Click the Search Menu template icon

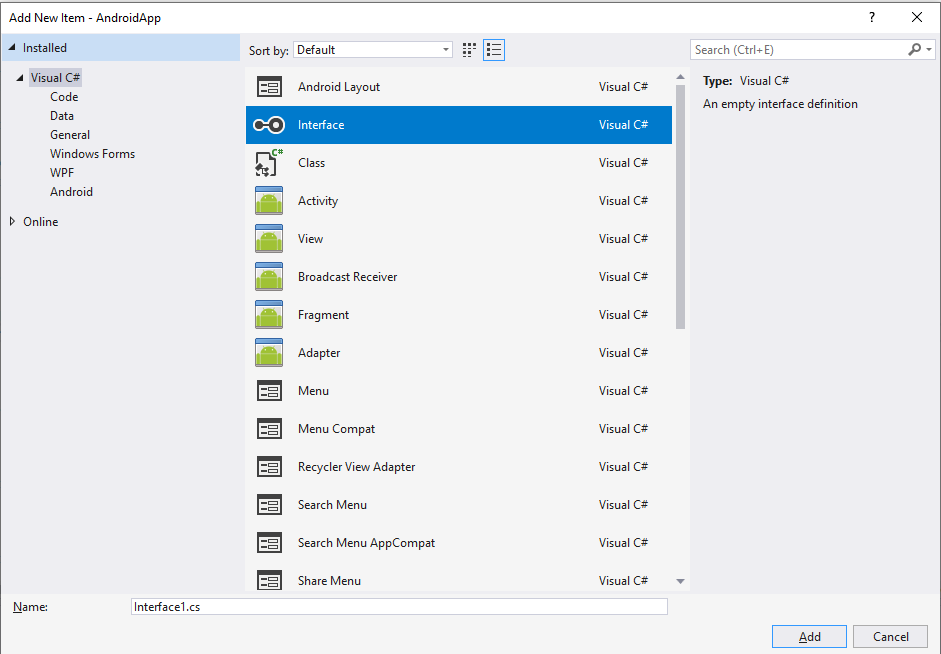[x=269, y=505]
